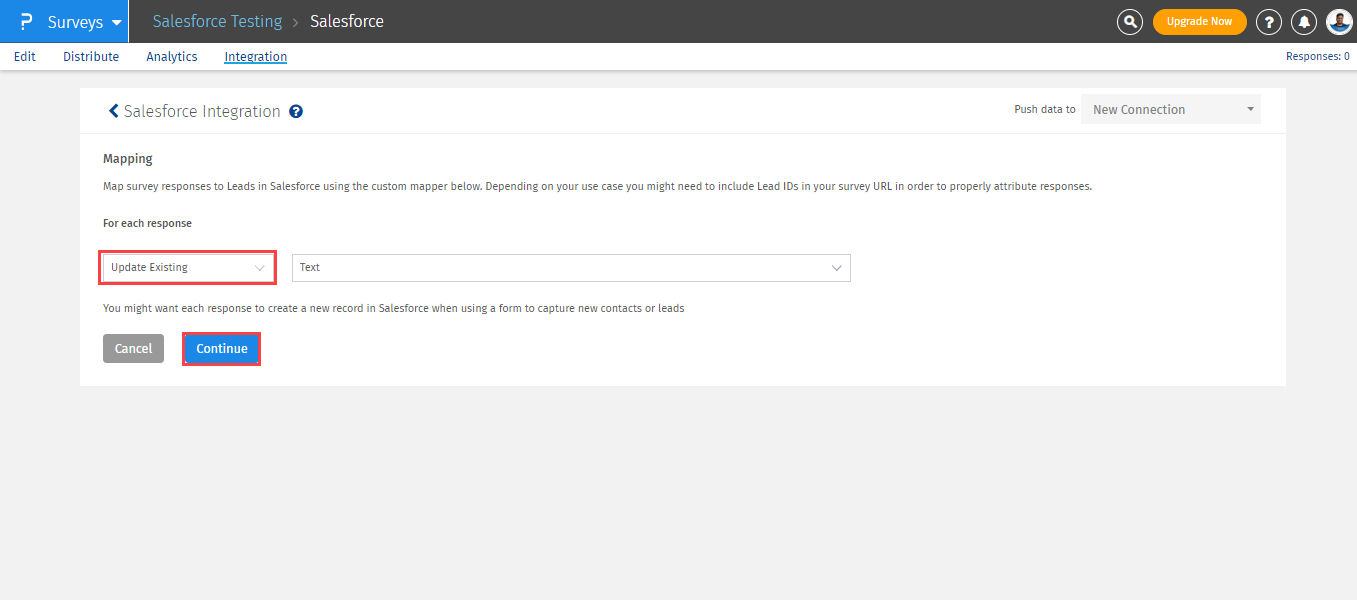Open the New Connection push data dropdown
The image size is (1357, 600).
(1170, 108)
